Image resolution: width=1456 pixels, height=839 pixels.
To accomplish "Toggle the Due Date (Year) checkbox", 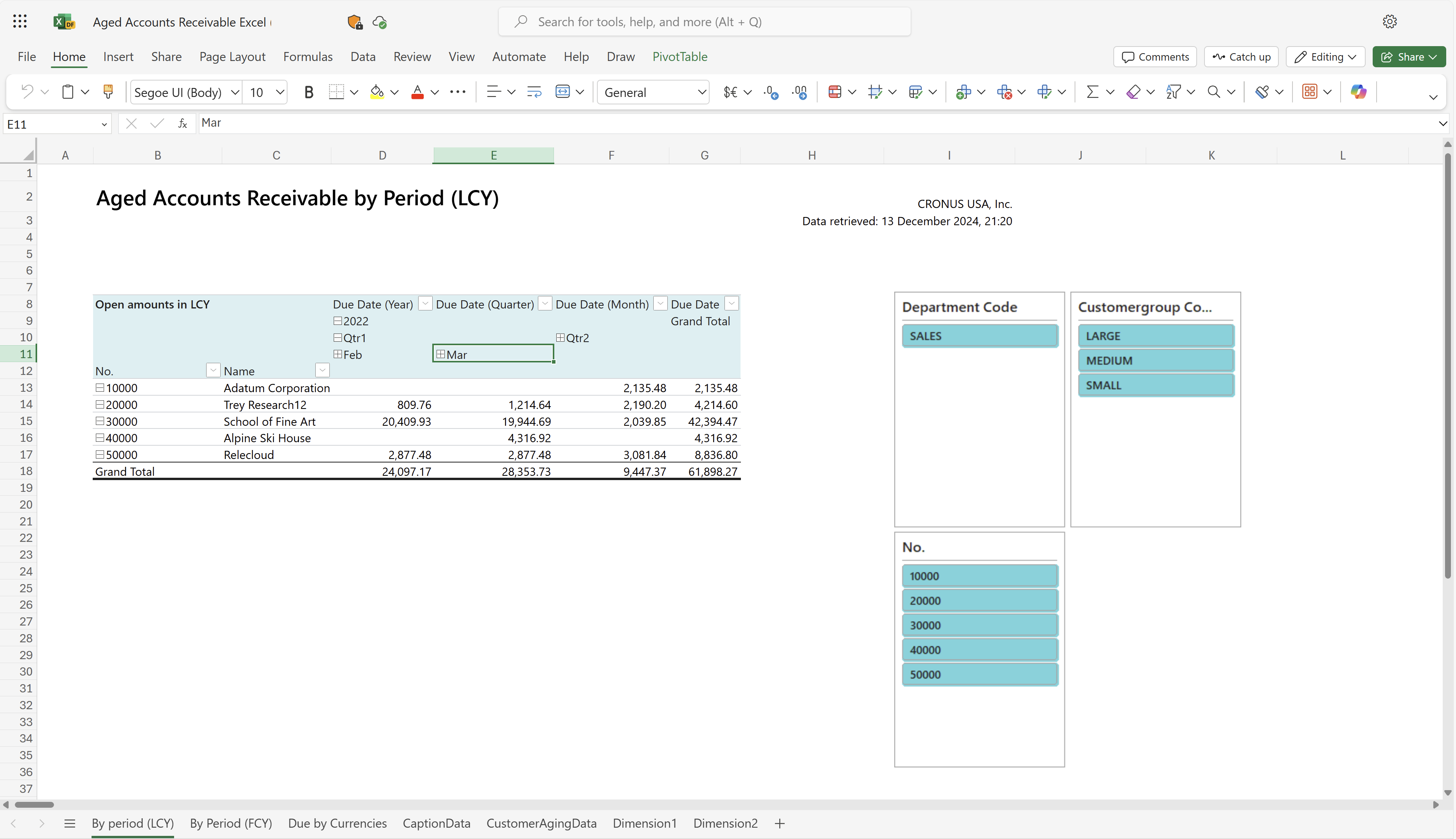I will [x=424, y=304].
